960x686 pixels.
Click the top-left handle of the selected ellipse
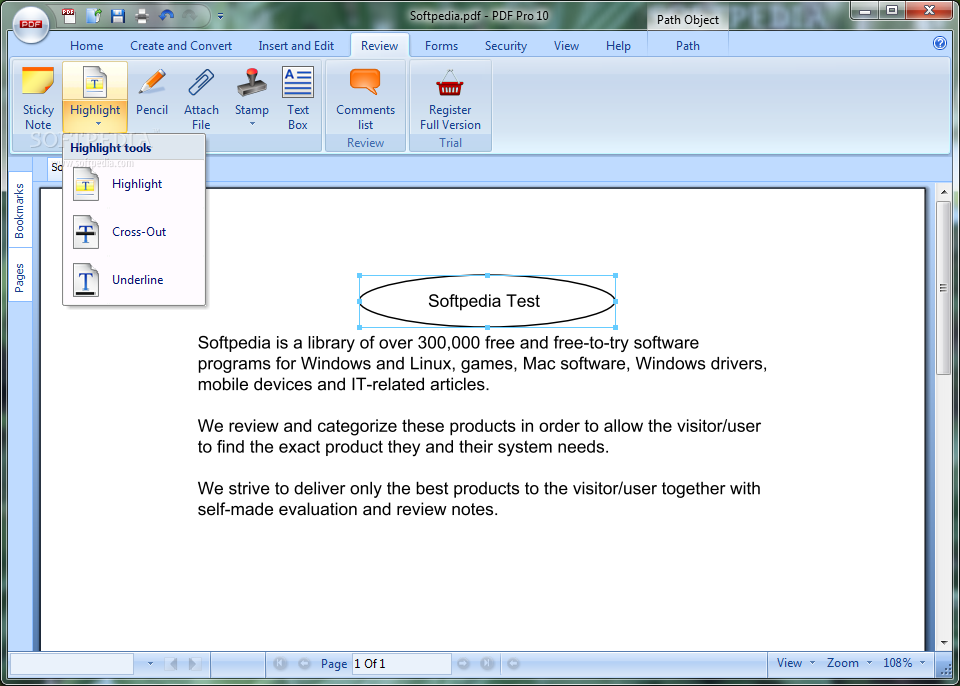[x=359, y=276]
